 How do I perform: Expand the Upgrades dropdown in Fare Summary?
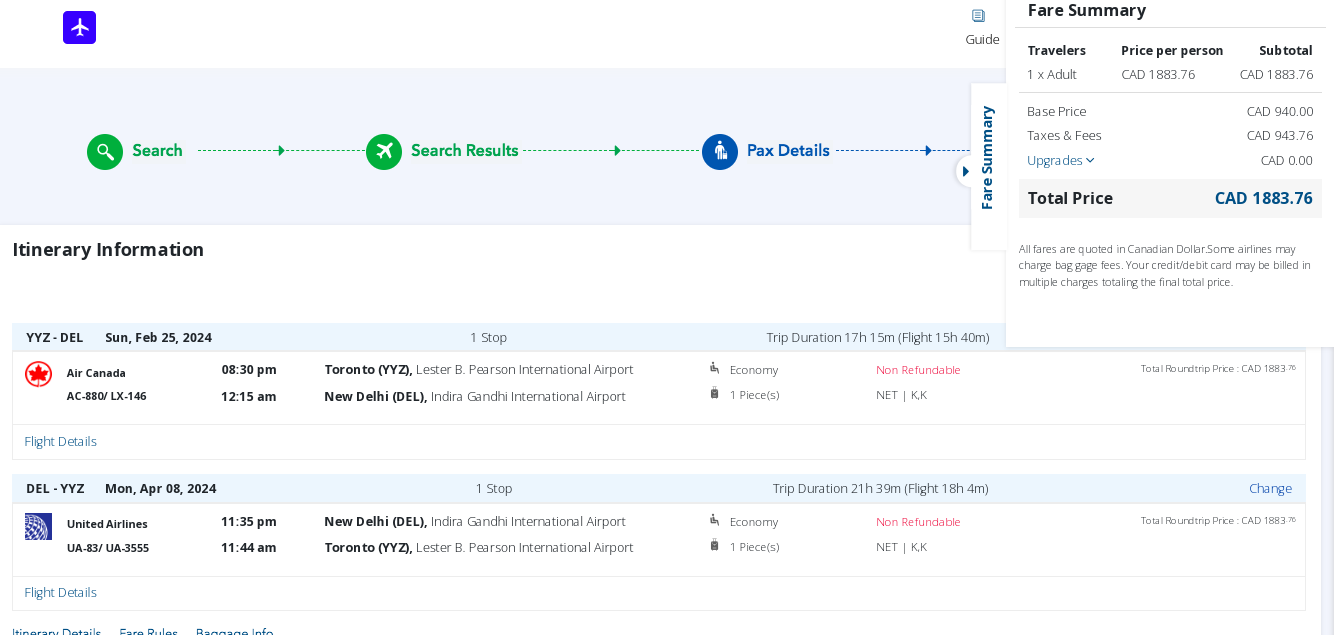point(1060,160)
